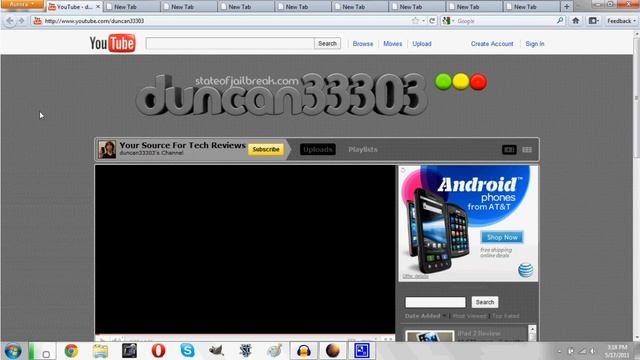Switch to the Playlists tab
The height and width of the screenshot is (360, 640).
[x=363, y=149]
